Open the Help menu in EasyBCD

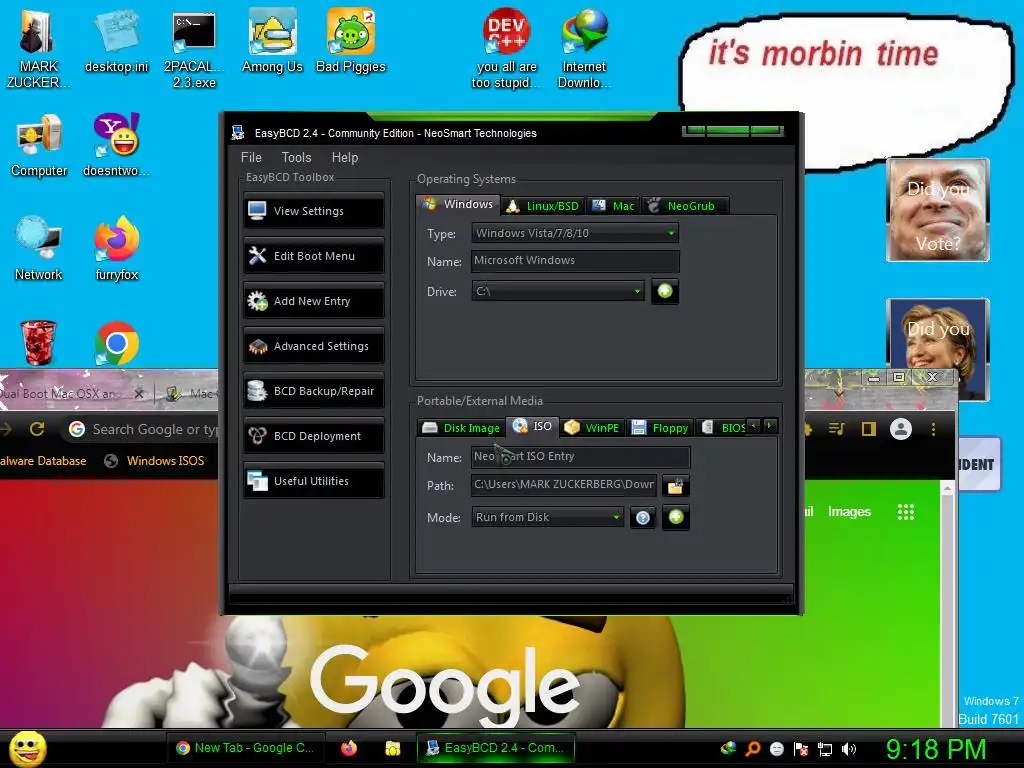coord(345,157)
